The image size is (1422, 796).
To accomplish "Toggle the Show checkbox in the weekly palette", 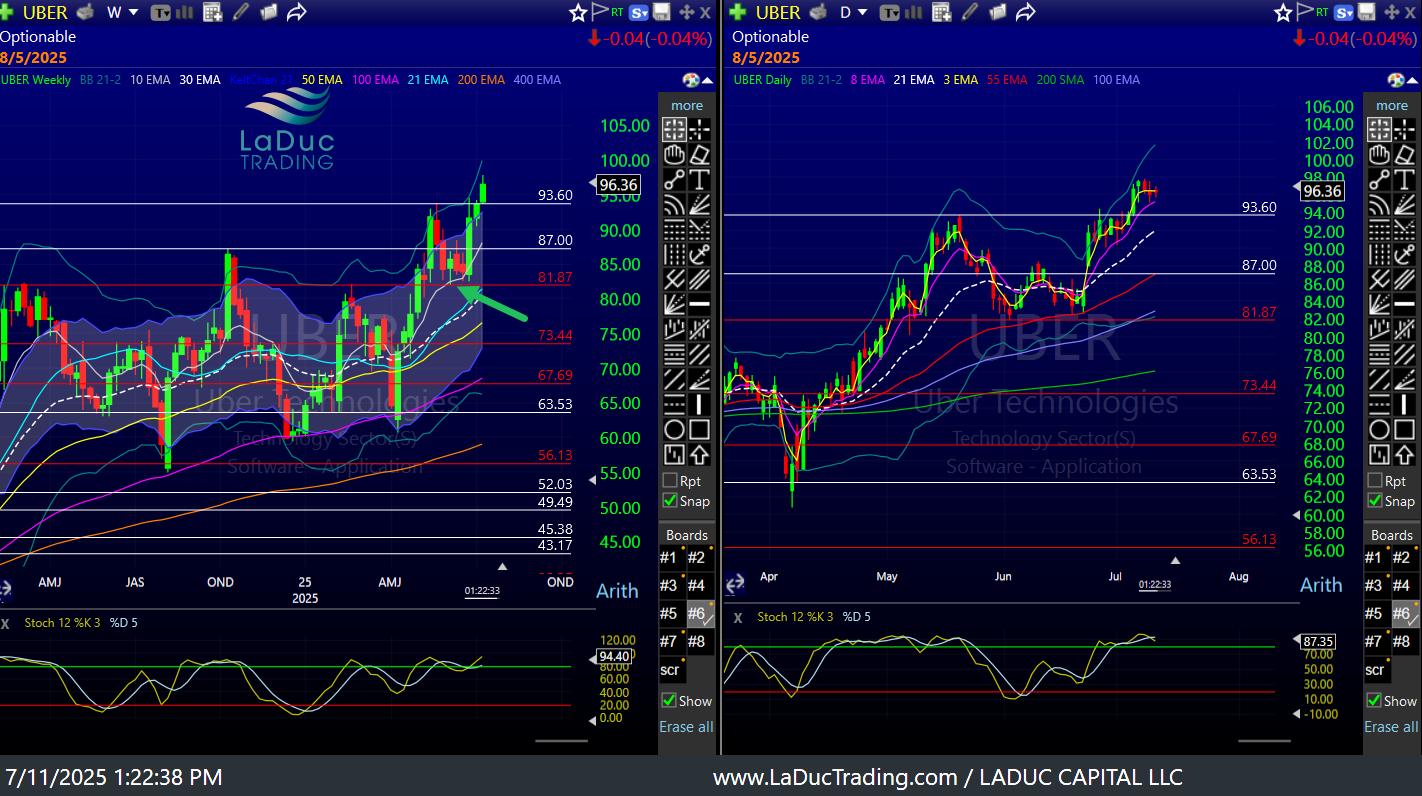I will tap(670, 700).
